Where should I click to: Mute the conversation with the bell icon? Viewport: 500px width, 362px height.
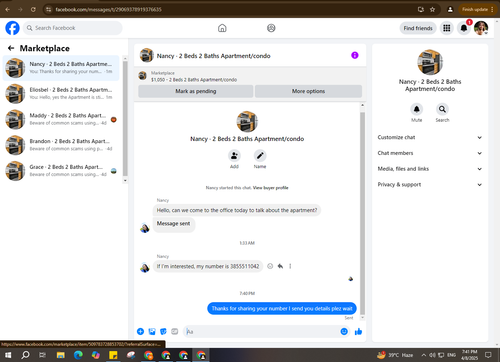417,109
